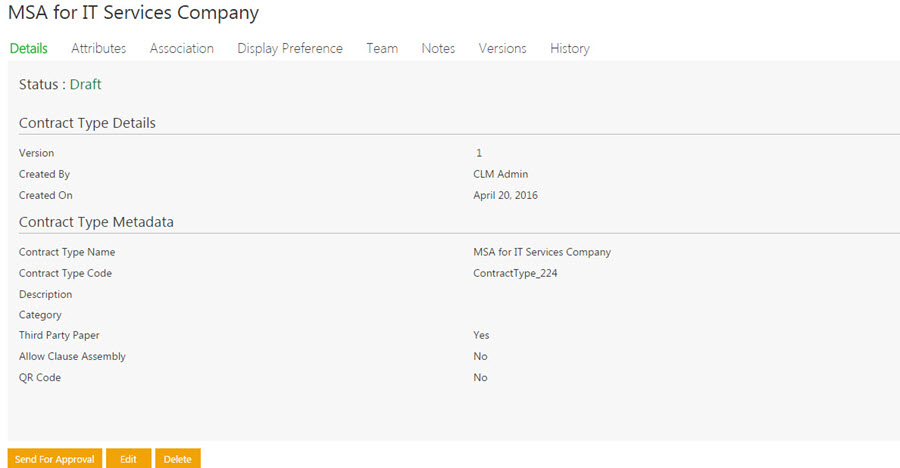The width and height of the screenshot is (900, 468).
Task: Switch to the Versions tab
Action: [x=502, y=48]
